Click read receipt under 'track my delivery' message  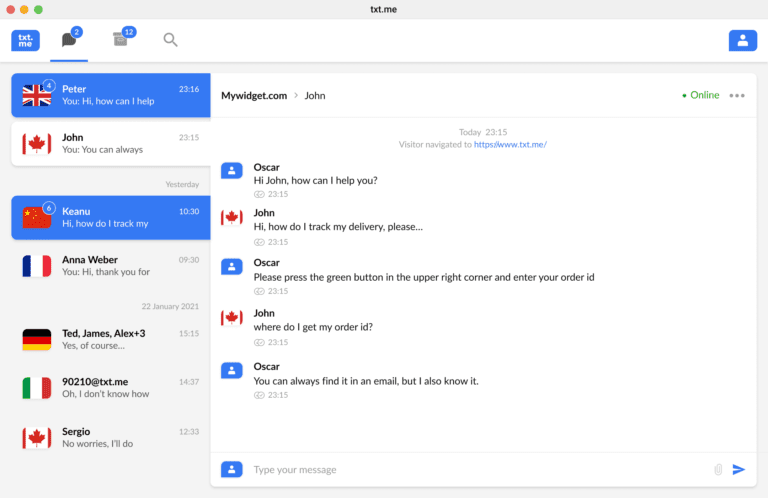(259, 242)
